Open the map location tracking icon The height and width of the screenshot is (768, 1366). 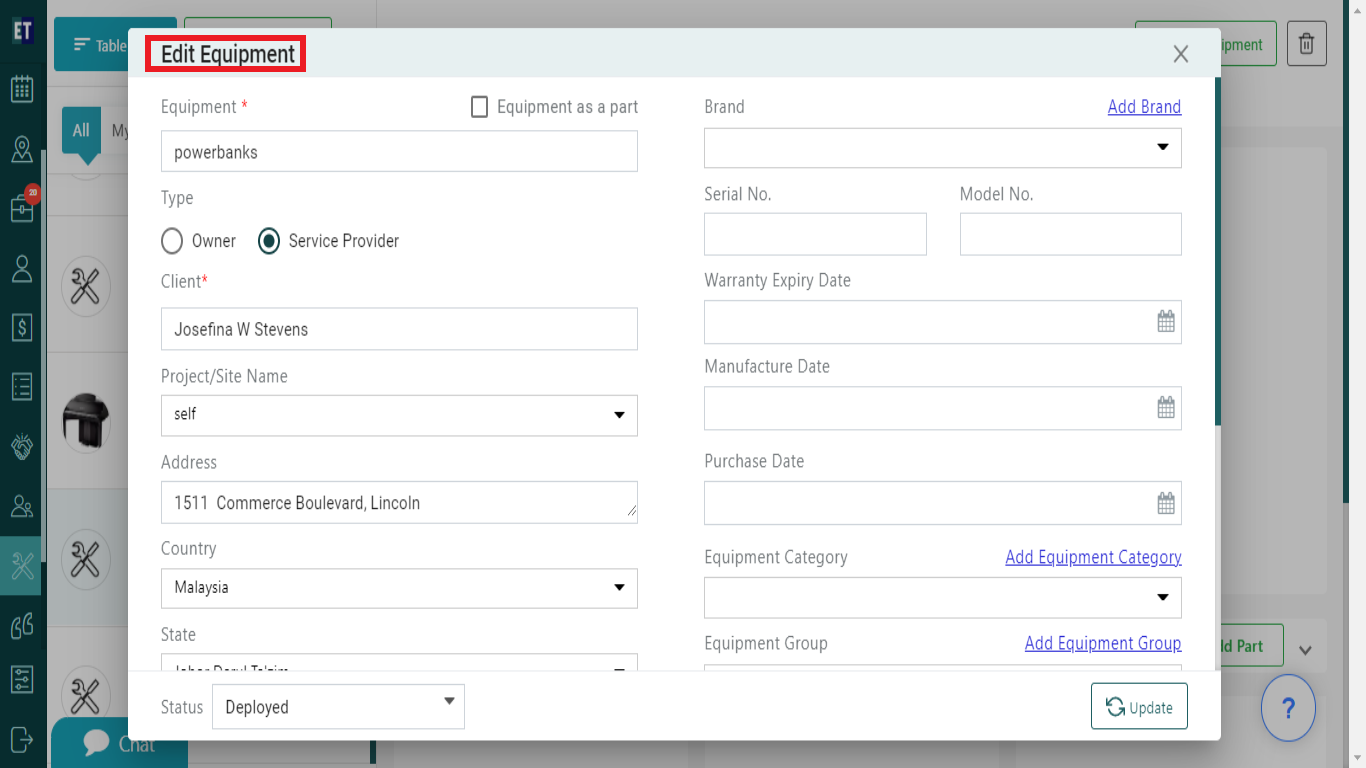pos(22,149)
